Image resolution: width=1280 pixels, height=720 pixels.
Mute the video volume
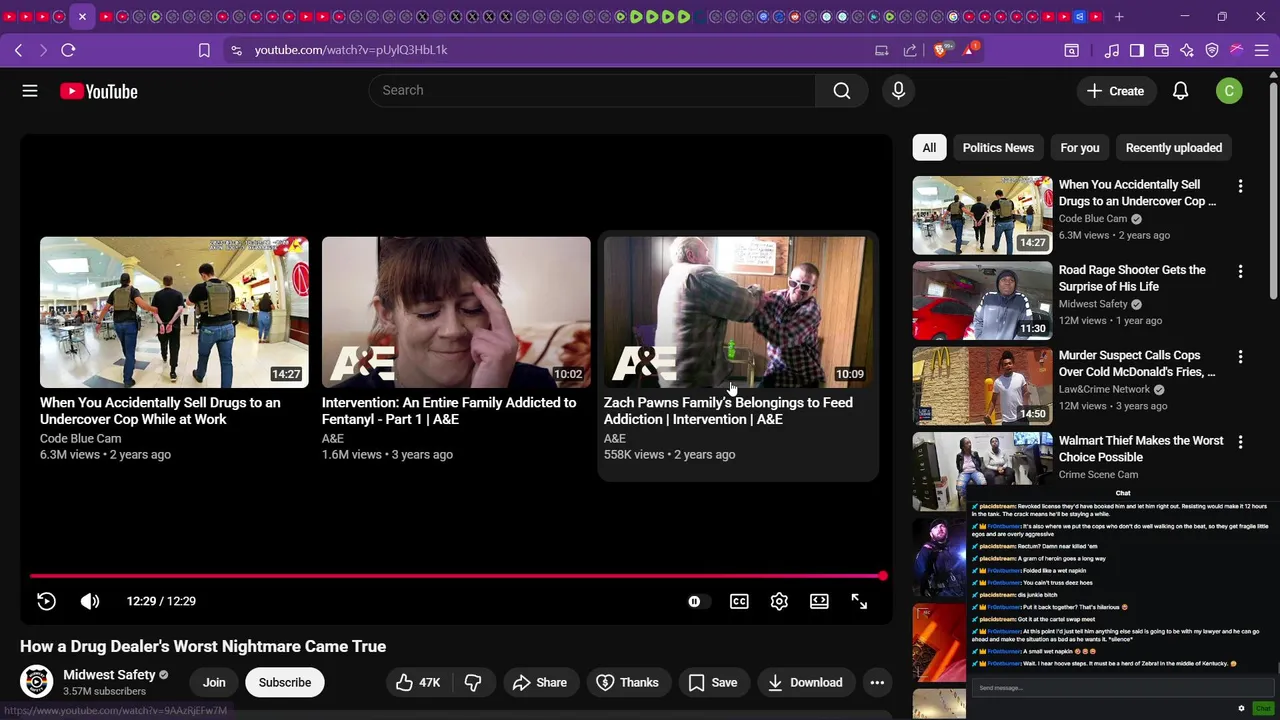tap(90, 601)
